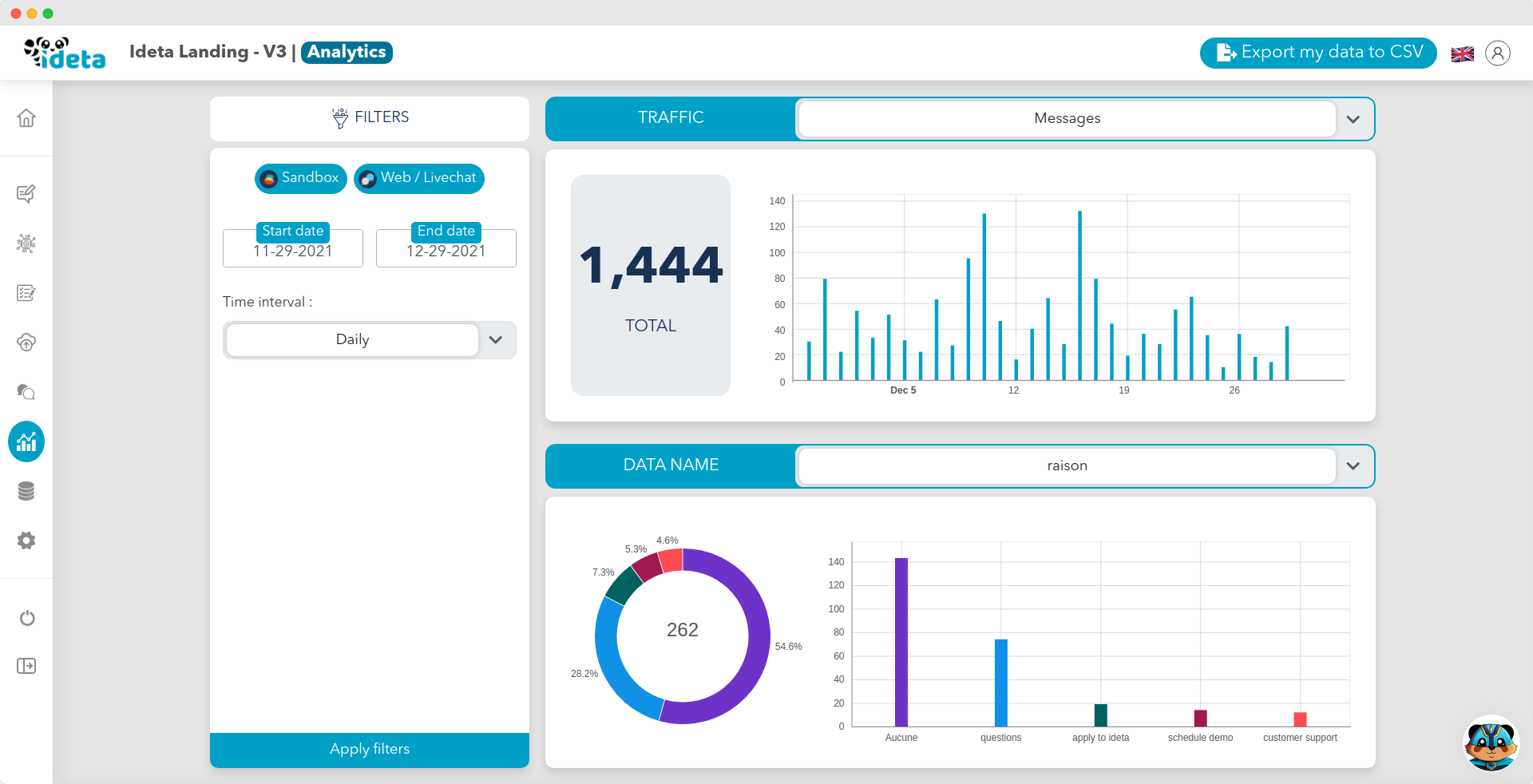Click the Start date field
The width and height of the screenshot is (1533, 784).
click(x=293, y=248)
